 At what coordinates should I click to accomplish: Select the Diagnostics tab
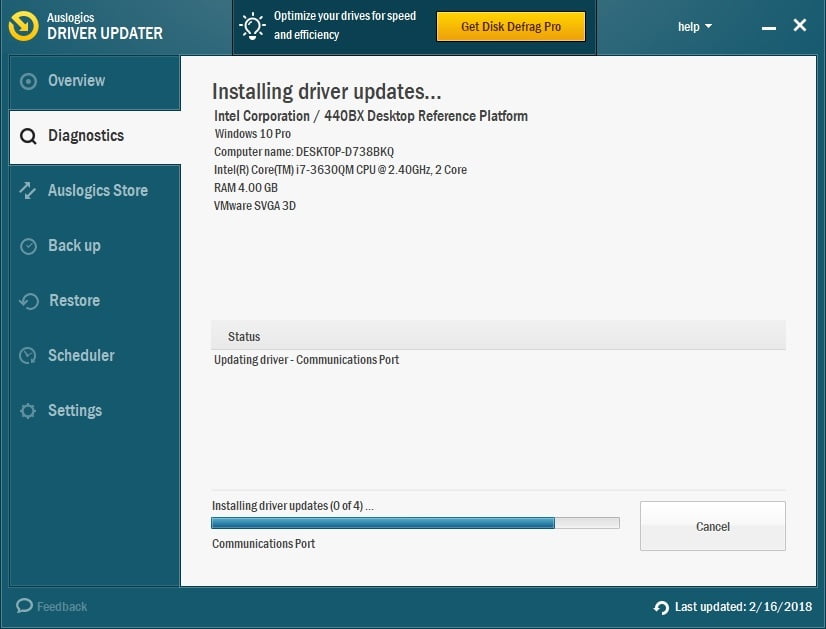pos(95,137)
